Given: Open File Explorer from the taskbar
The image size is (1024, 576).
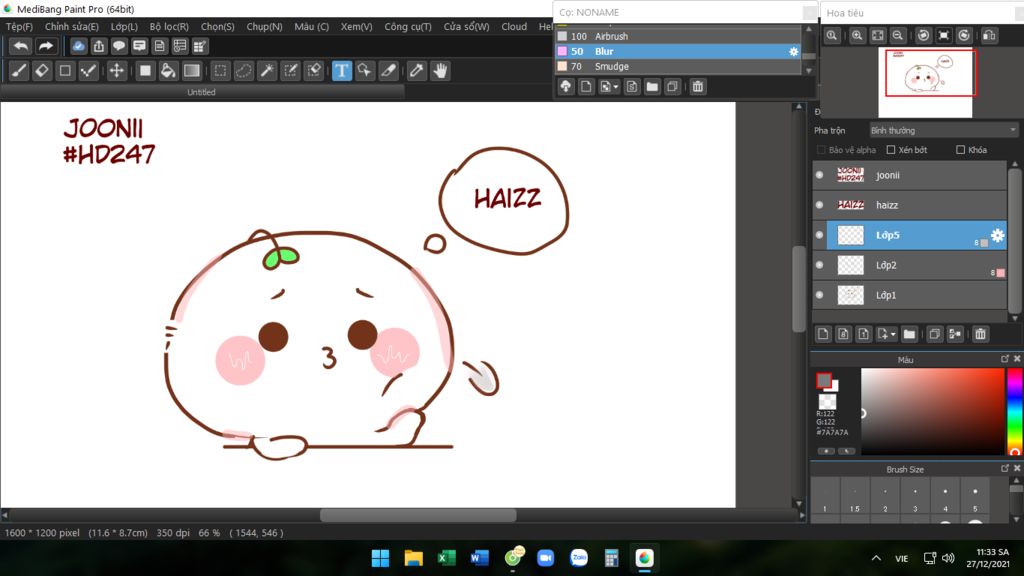Looking at the screenshot, I should click(413, 558).
